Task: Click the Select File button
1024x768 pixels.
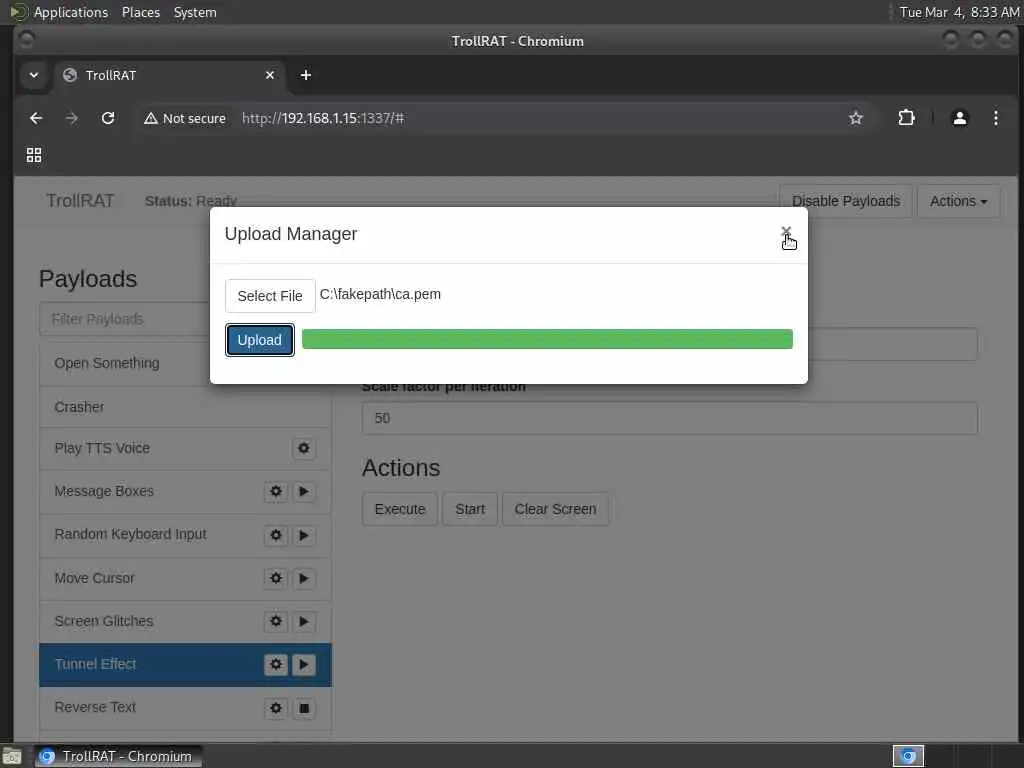Action: [270, 296]
